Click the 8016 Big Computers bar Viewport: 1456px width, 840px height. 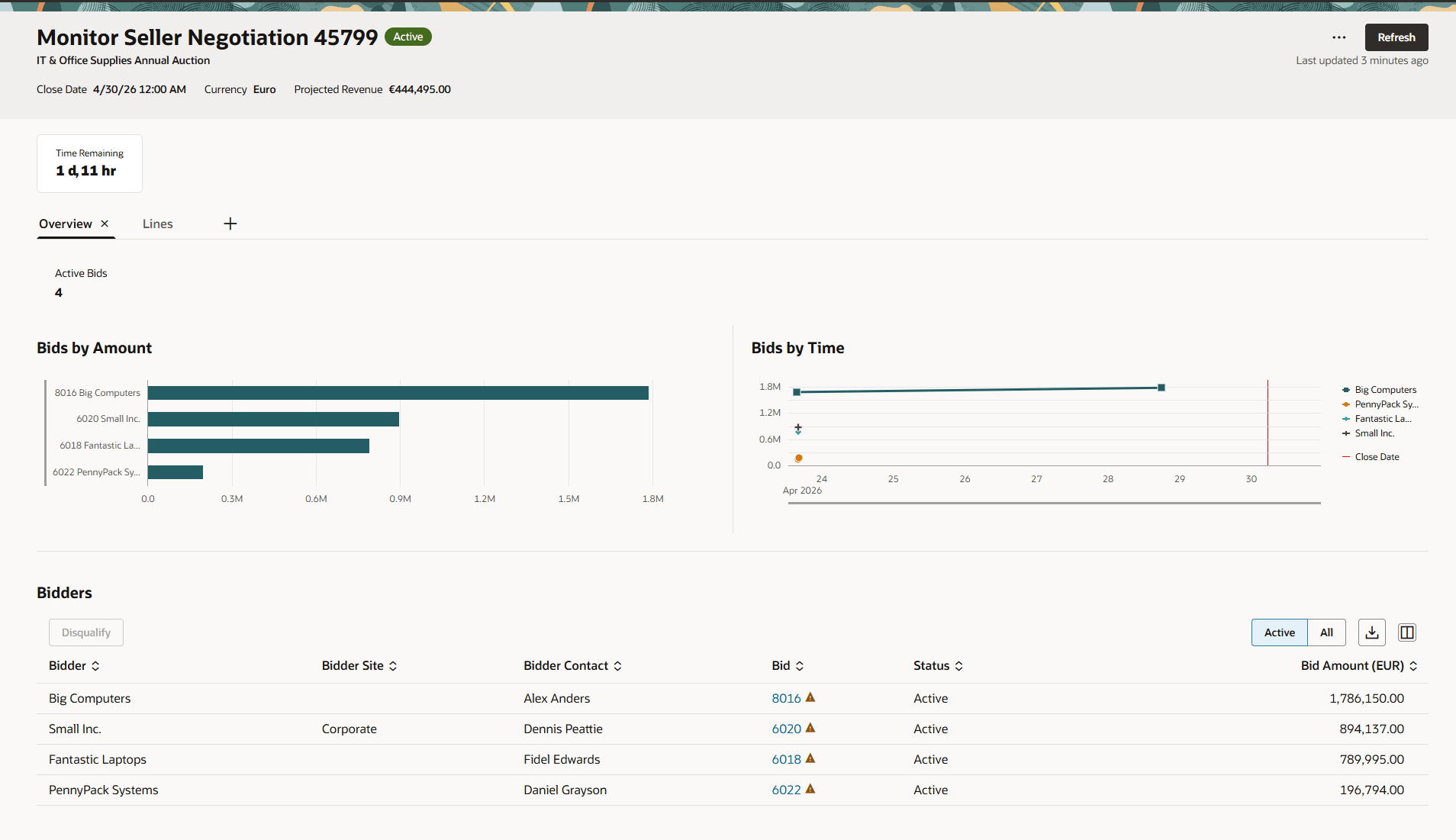[398, 393]
